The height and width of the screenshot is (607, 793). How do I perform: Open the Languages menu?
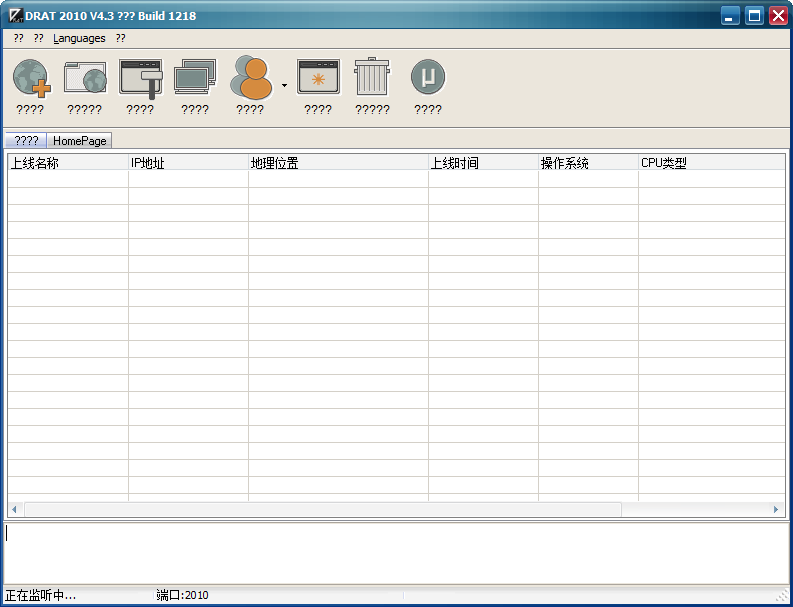[x=79, y=38]
